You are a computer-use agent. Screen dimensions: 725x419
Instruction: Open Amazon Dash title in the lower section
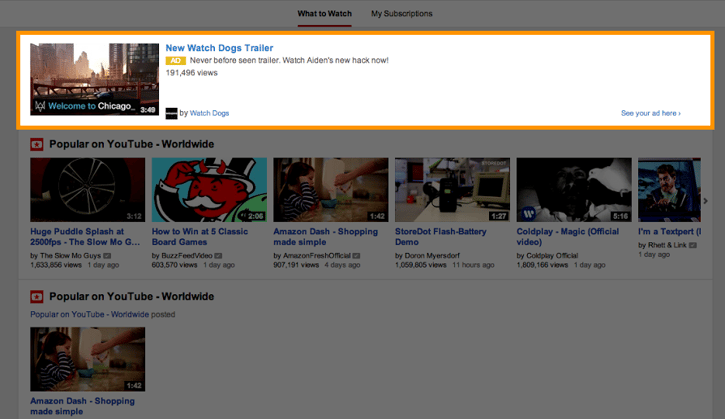82,406
